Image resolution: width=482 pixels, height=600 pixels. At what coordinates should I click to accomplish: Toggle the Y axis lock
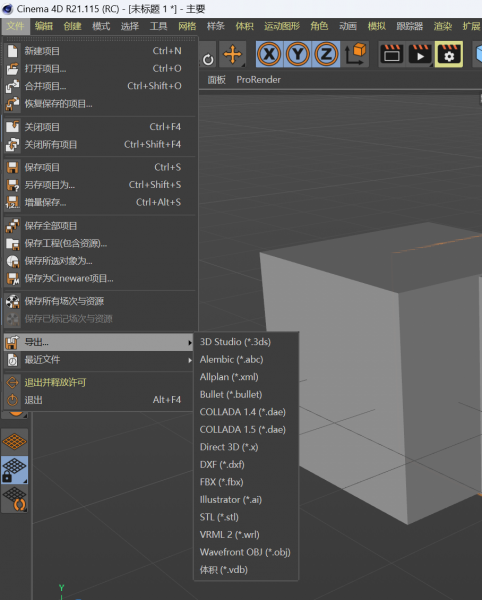[x=298, y=54]
